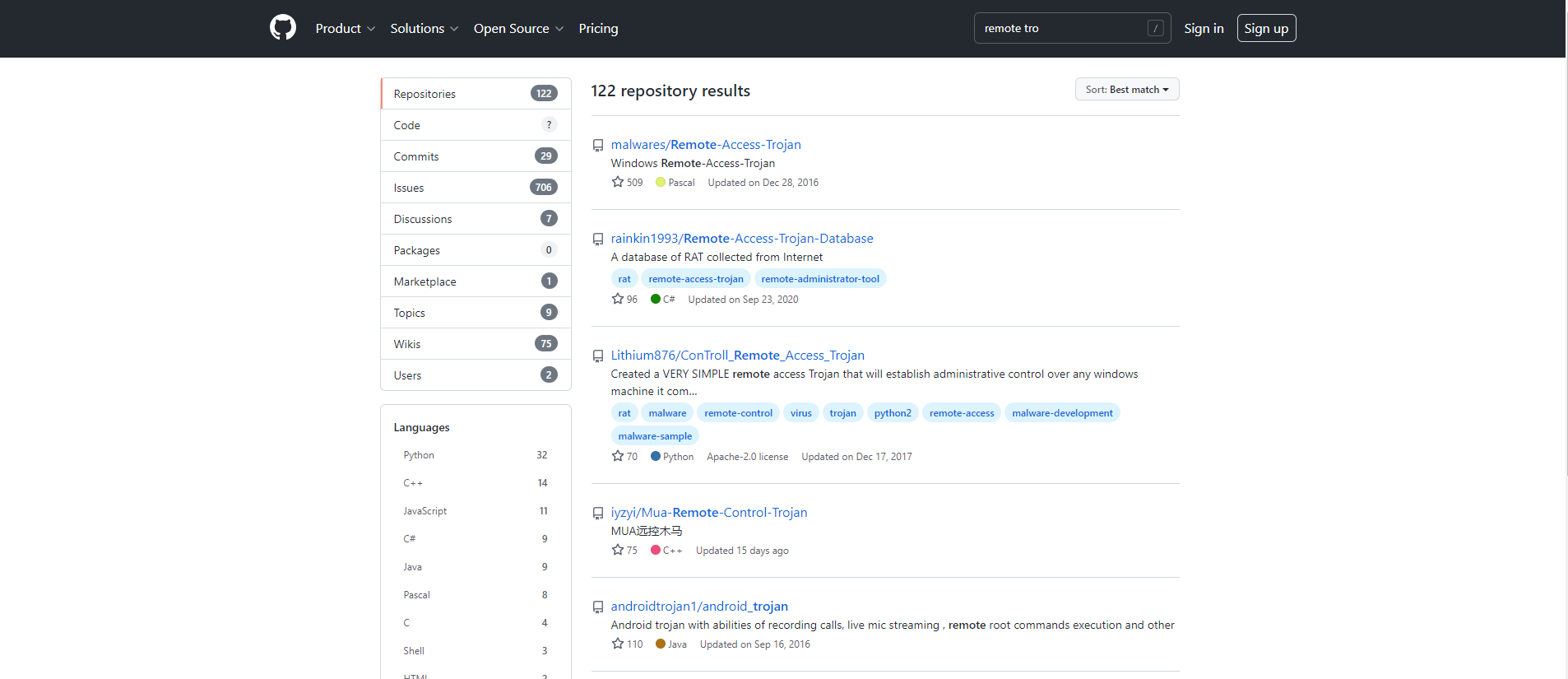Click the star icon showing 96 stars
The height and width of the screenshot is (679, 1568).
(618, 299)
